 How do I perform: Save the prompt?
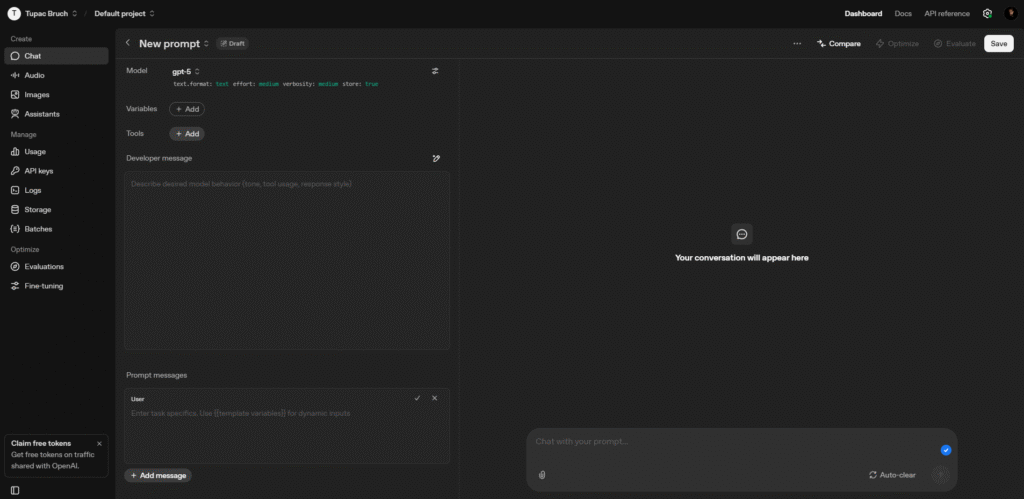(x=999, y=44)
